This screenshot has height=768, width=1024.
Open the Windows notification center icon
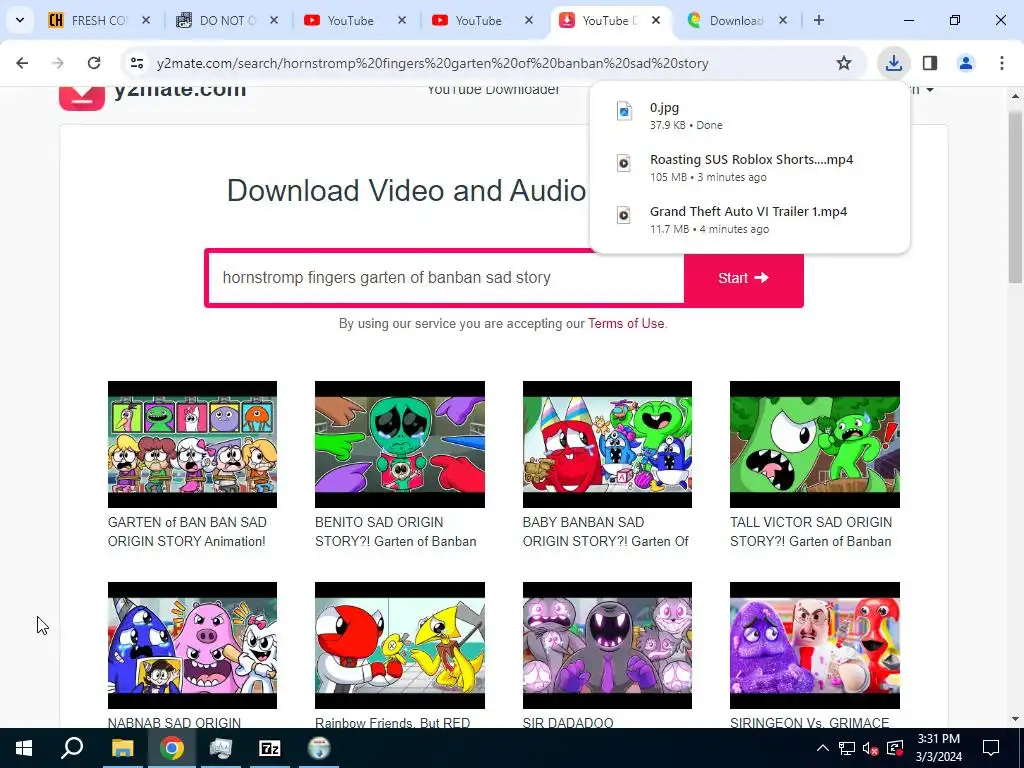991,748
